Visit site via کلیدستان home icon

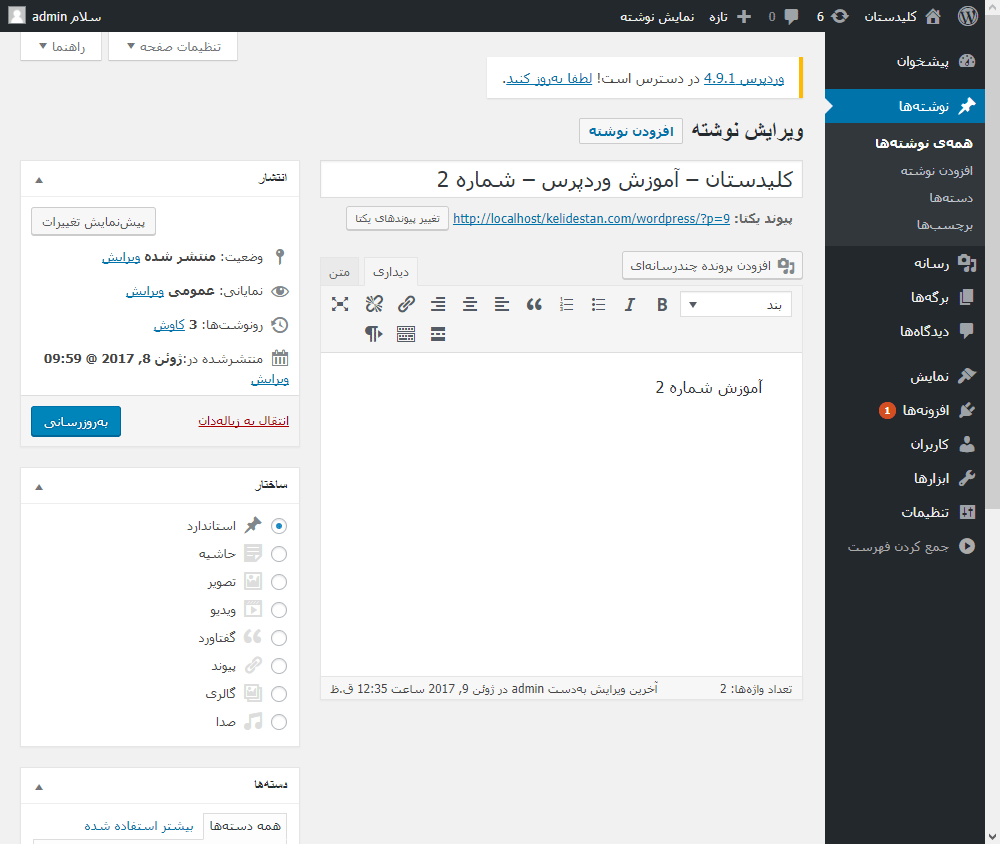(902, 16)
